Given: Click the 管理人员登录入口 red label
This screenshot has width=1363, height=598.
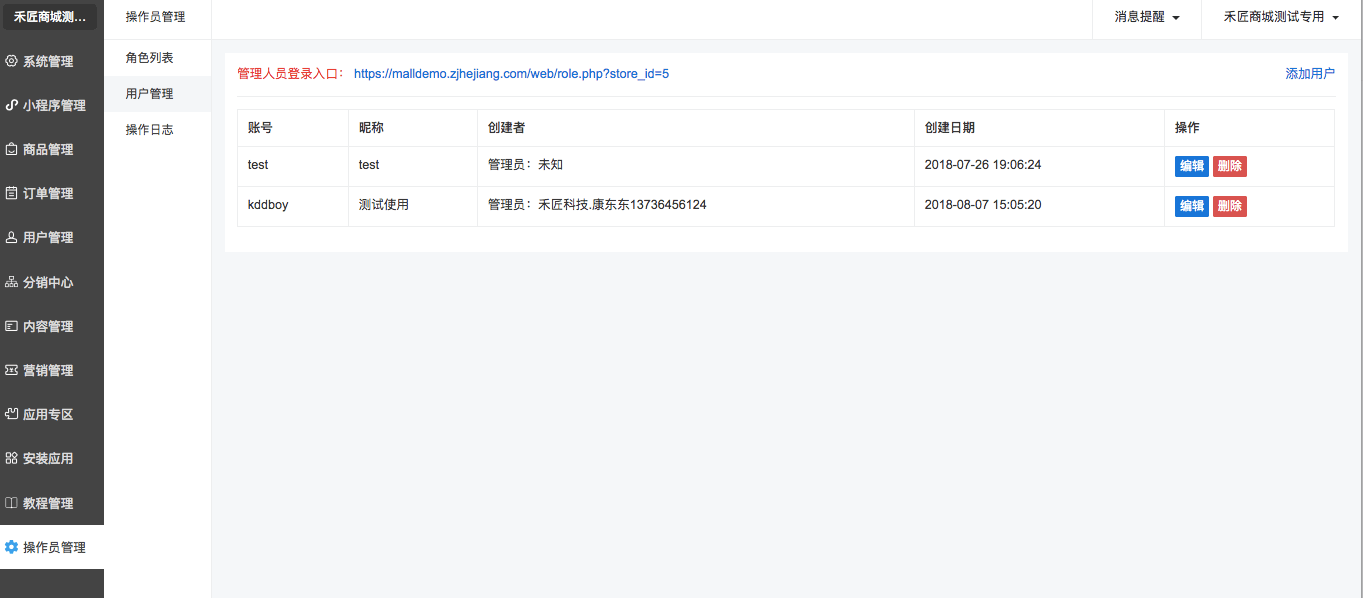Looking at the screenshot, I should click(291, 74).
